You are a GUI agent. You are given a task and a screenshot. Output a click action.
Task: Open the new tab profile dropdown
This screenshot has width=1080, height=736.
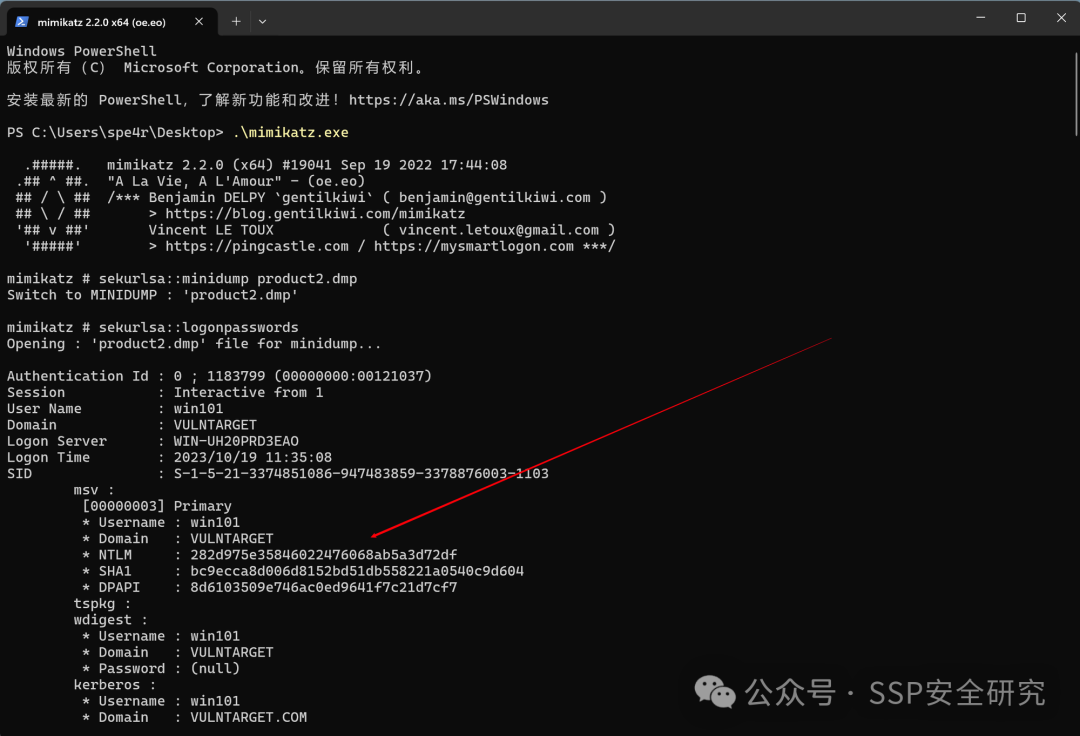tap(262, 21)
